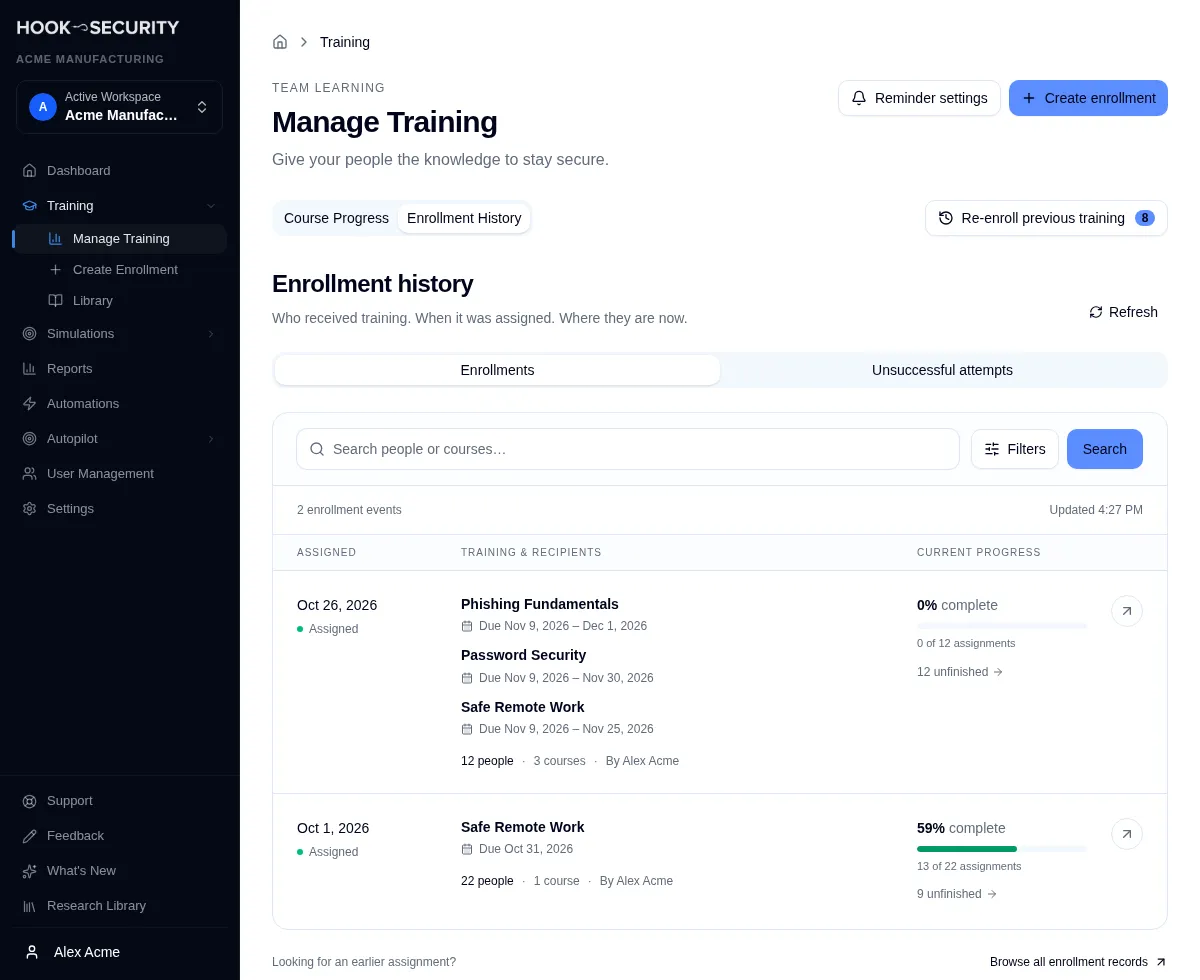Switch to the Unsuccessful attempts tab
1200x980 pixels.
[942, 370]
